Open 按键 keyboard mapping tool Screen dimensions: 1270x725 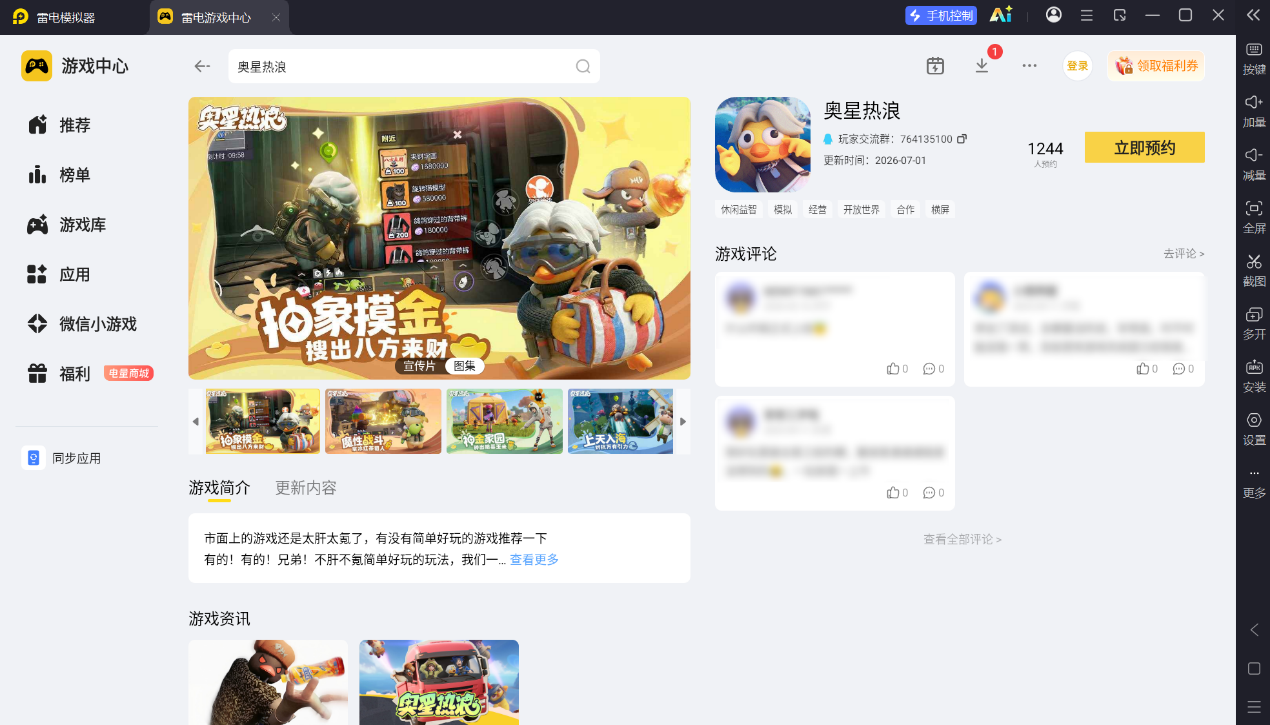pyautogui.click(x=1254, y=59)
